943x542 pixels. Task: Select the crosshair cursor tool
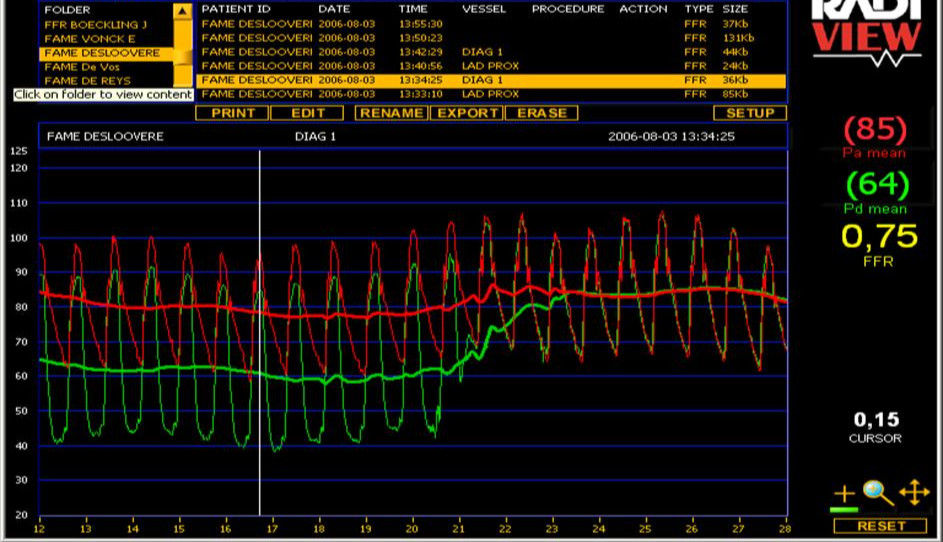845,493
